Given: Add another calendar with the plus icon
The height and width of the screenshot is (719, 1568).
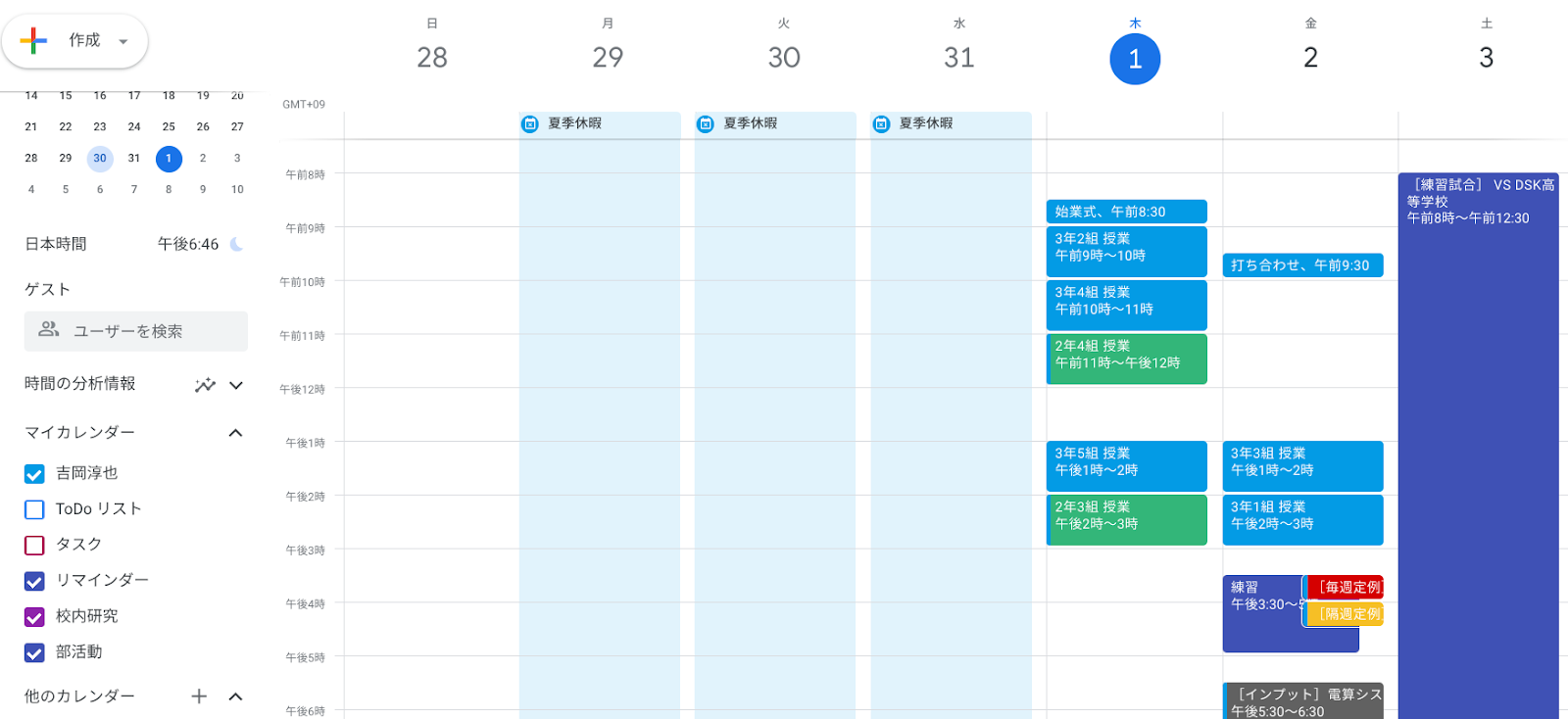Looking at the screenshot, I should (x=199, y=696).
